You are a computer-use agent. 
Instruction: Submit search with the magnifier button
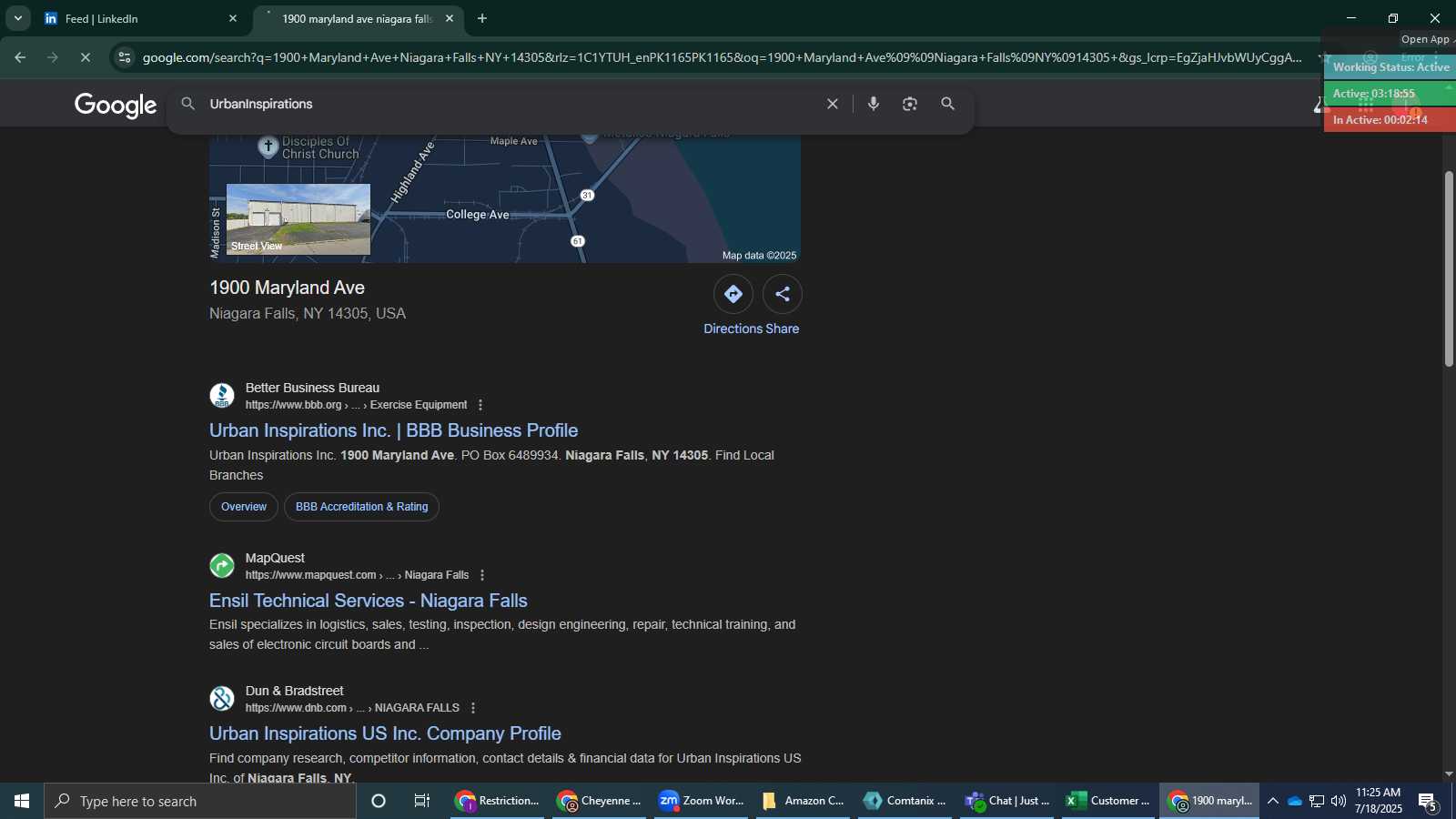click(947, 104)
